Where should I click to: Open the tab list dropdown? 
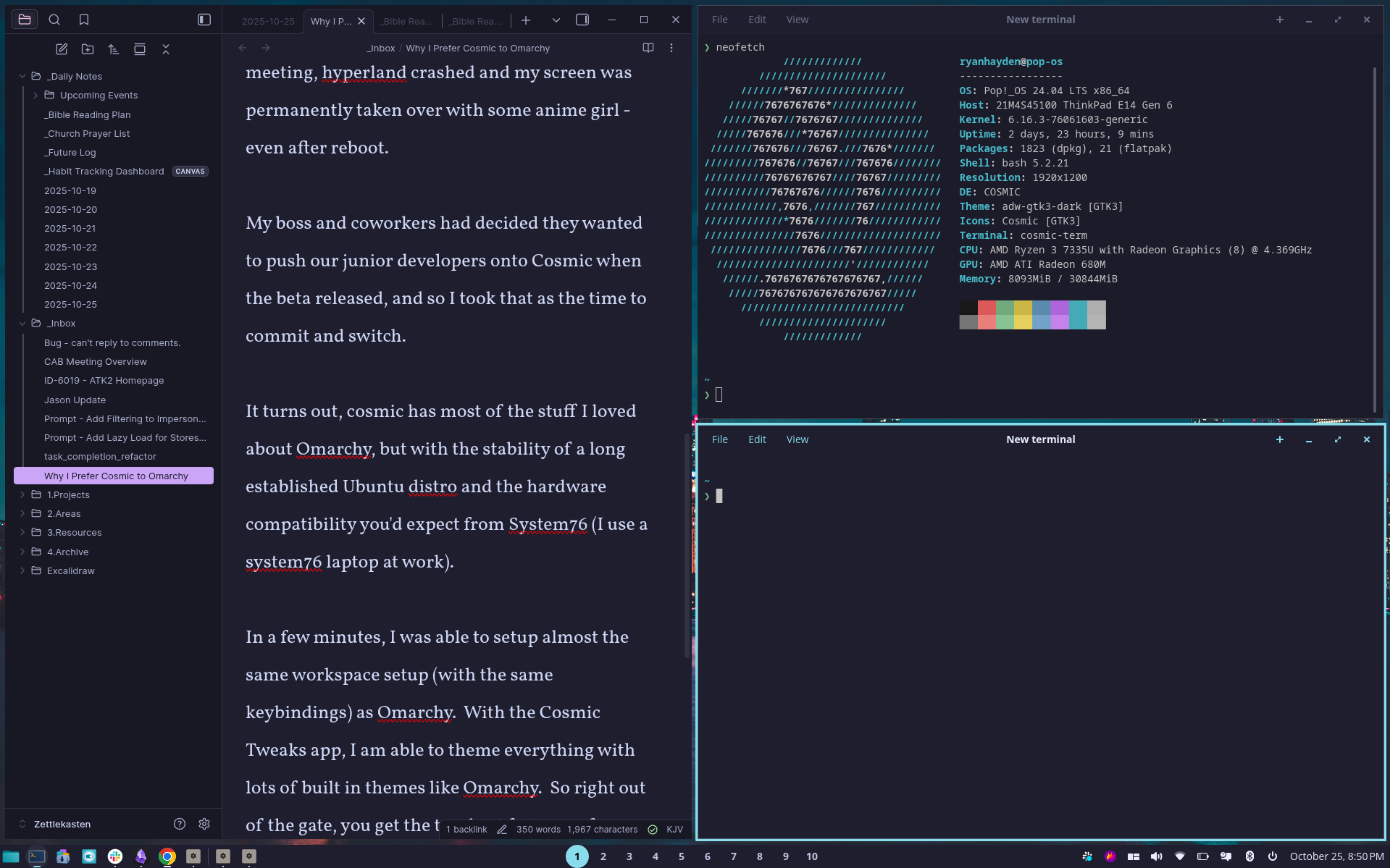[x=556, y=20]
